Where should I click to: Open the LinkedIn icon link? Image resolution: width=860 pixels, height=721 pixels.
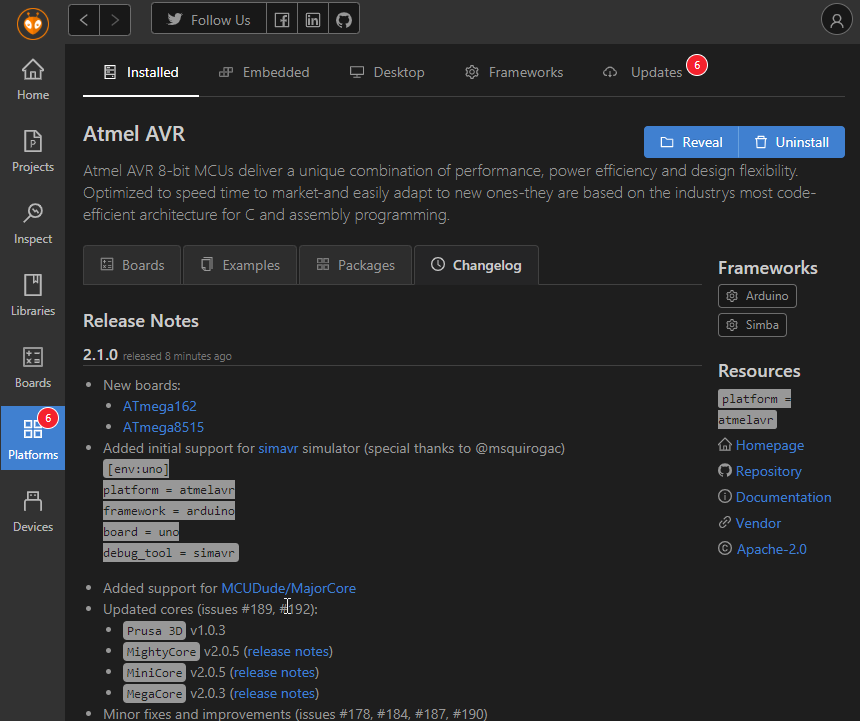click(313, 20)
